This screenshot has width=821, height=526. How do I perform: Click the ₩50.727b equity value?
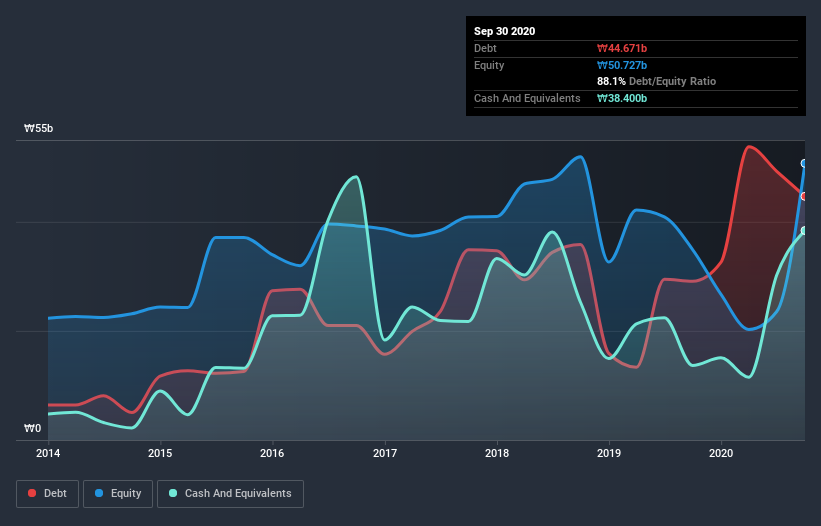pyautogui.click(x=622, y=65)
